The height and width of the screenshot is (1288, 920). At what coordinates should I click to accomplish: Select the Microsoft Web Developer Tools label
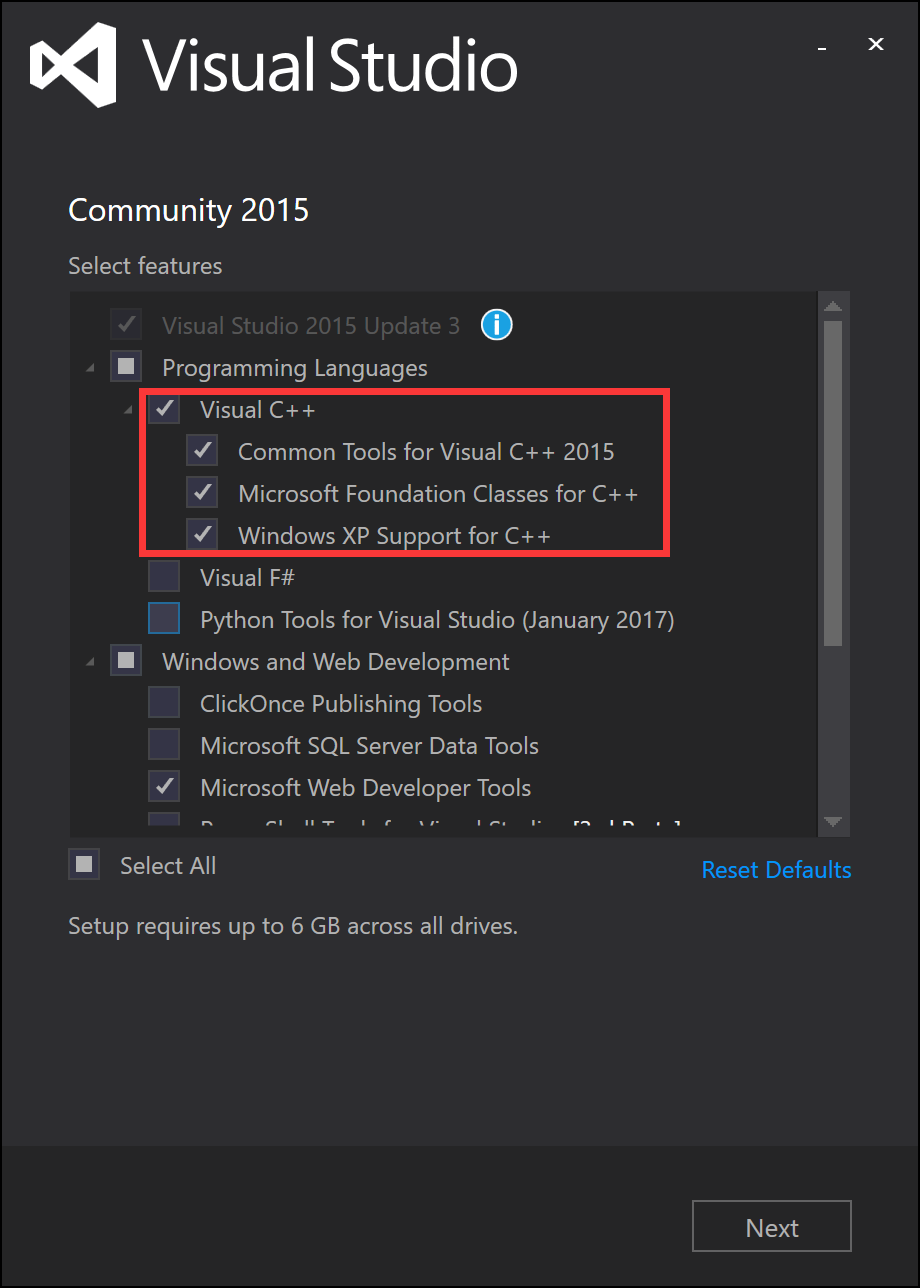[x=365, y=787]
